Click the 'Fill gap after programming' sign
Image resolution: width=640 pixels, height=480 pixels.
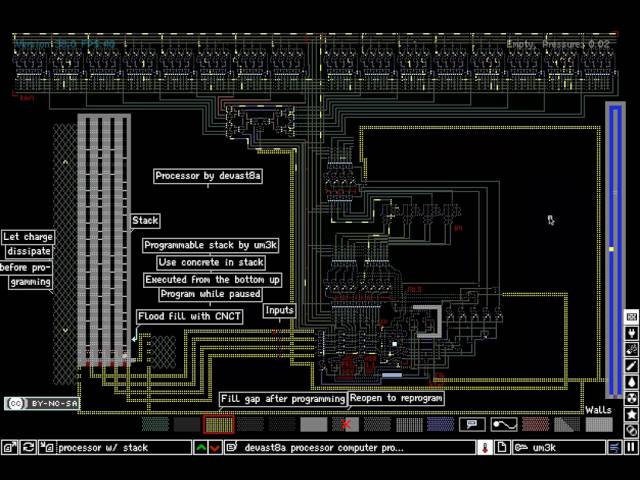click(x=283, y=399)
